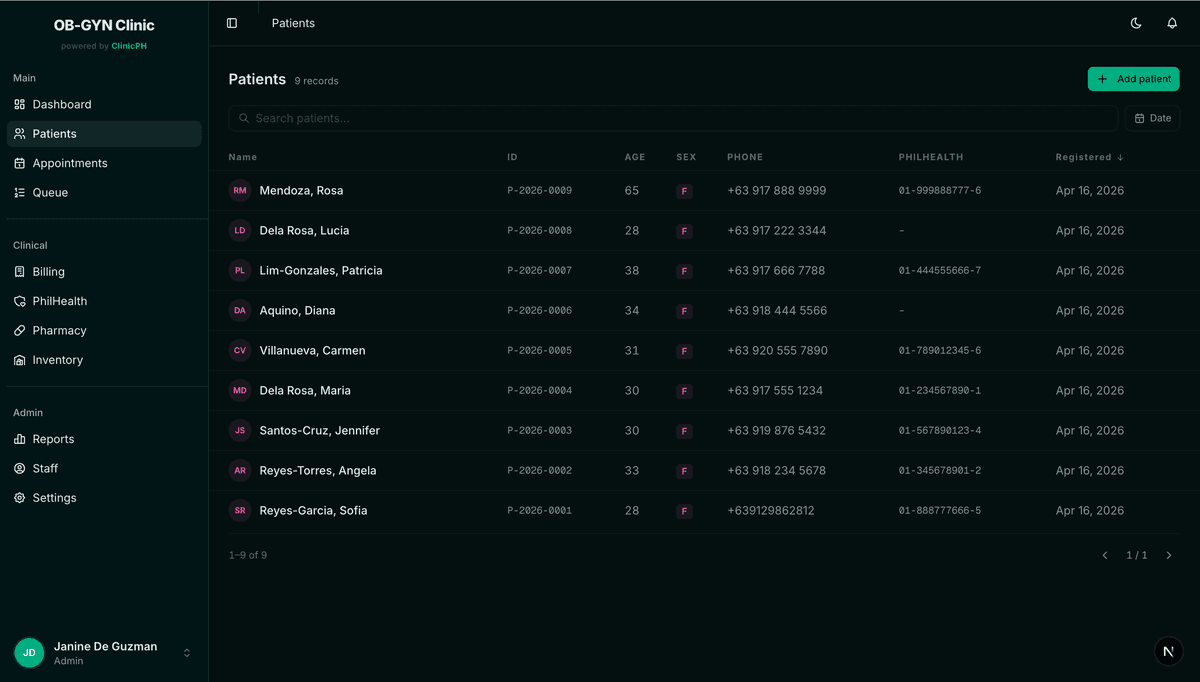Viewport: 1200px width, 682px height.
Task: Open the Reports menu item
Action: click(53, 439)
